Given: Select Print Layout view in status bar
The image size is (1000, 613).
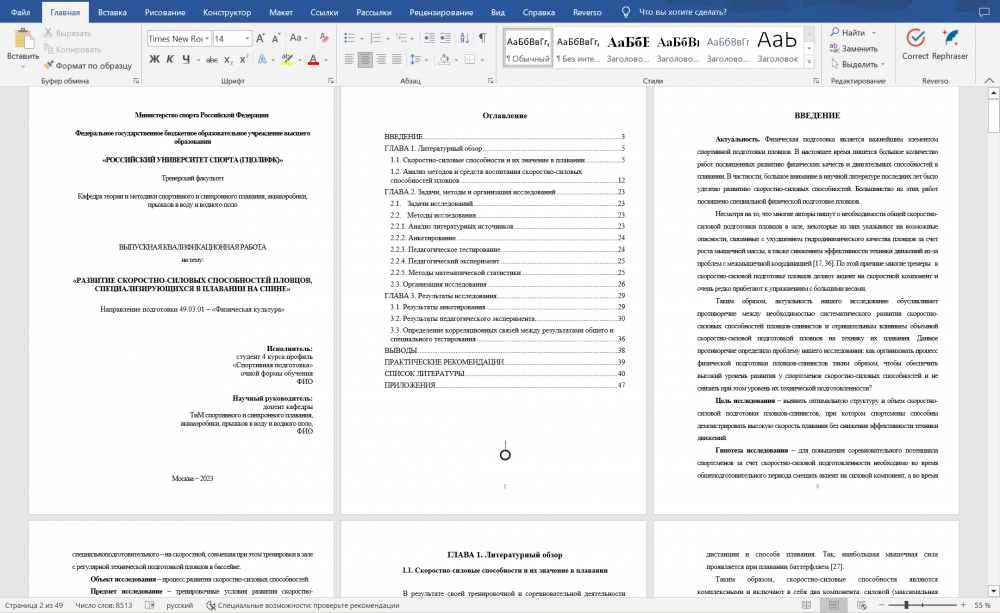Looking at the screenshot, I should pos(834,605).
